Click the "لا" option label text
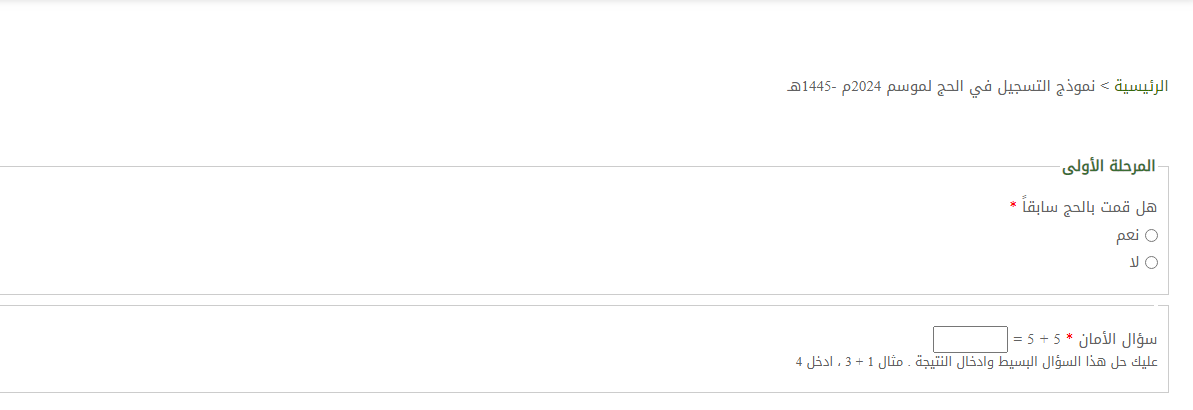The width and height of the screenshot is (1193, 410). tap(1134, 263)
